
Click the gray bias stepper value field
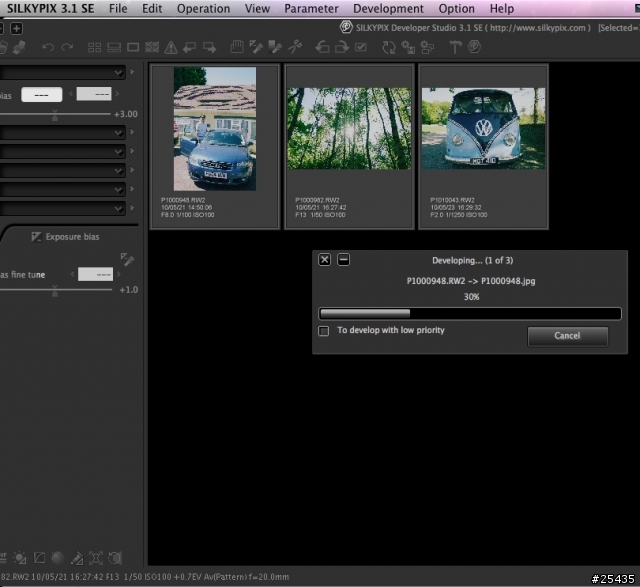click(94, 94)
